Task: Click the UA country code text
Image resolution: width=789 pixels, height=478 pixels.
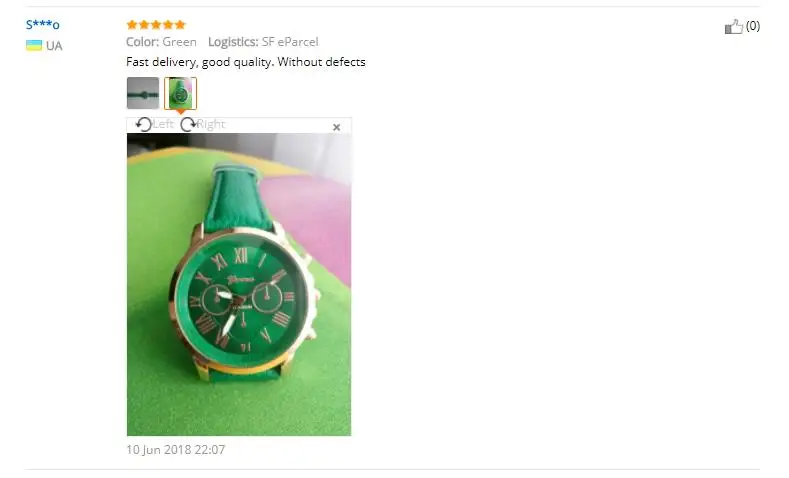Action: (54, 46)
